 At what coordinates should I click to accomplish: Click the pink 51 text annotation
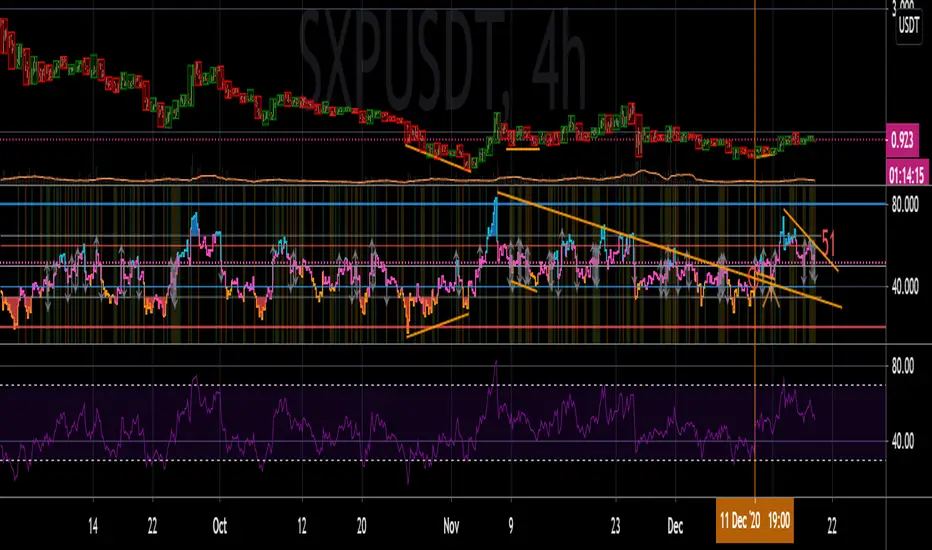(x=829, y=241)
